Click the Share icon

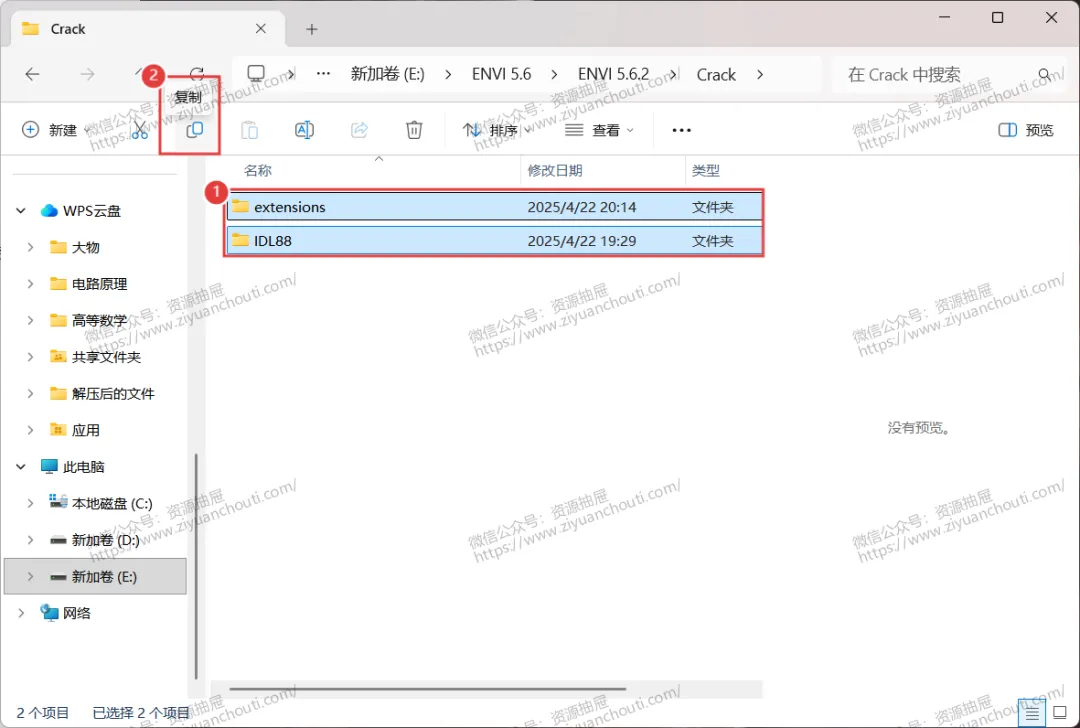pos(360,129)
